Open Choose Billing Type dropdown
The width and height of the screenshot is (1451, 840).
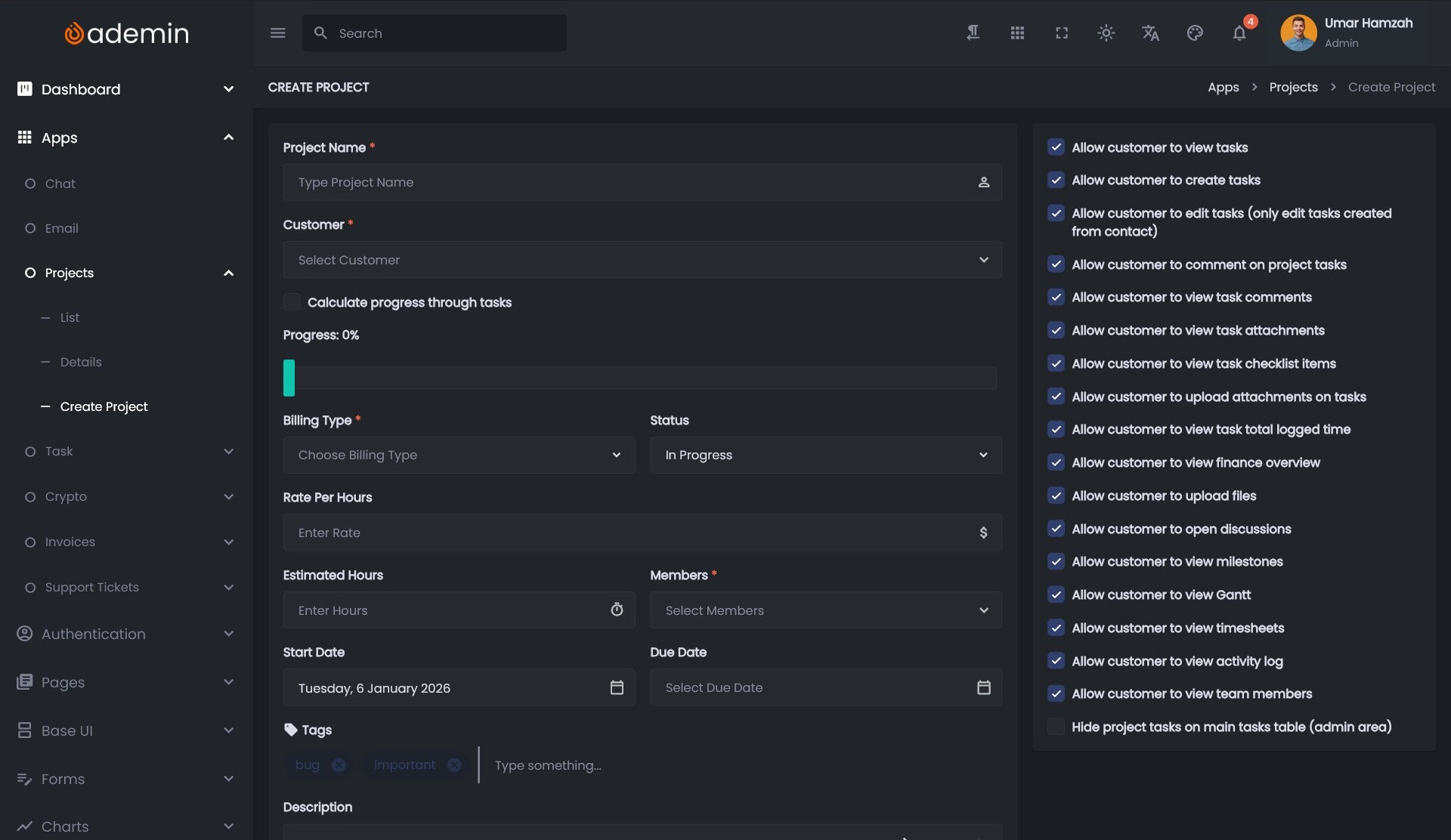point(458,456)
